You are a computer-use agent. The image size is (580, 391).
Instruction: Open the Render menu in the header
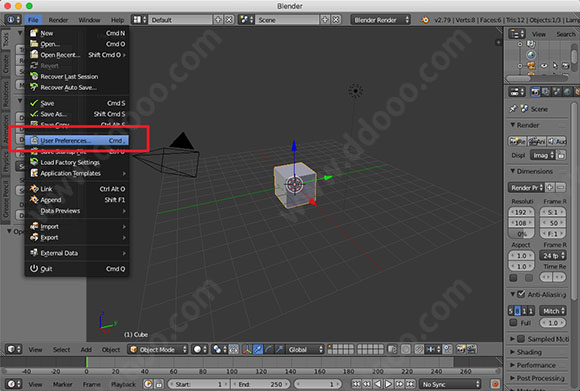pyautogui.click(x=58, y=20)
